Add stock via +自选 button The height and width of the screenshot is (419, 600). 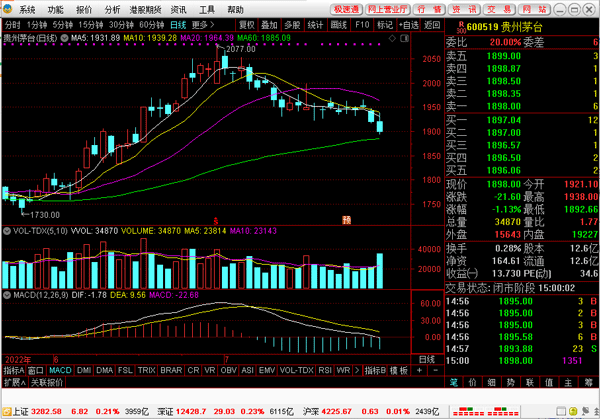click(409, 25)
